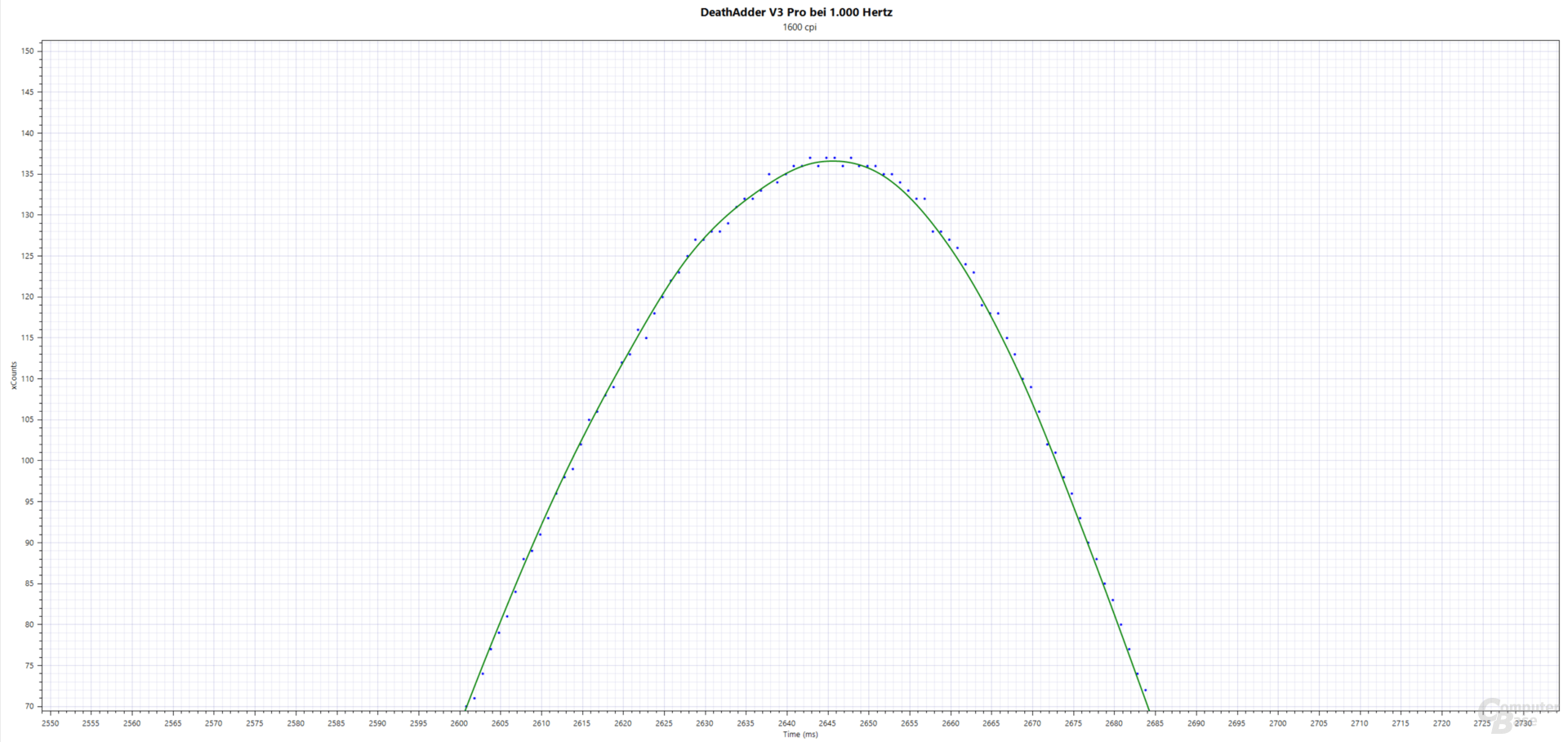This screenshot has width=1568, height=742.
Task: Select y-axis tick label 95
Action: tap(29, 502)
